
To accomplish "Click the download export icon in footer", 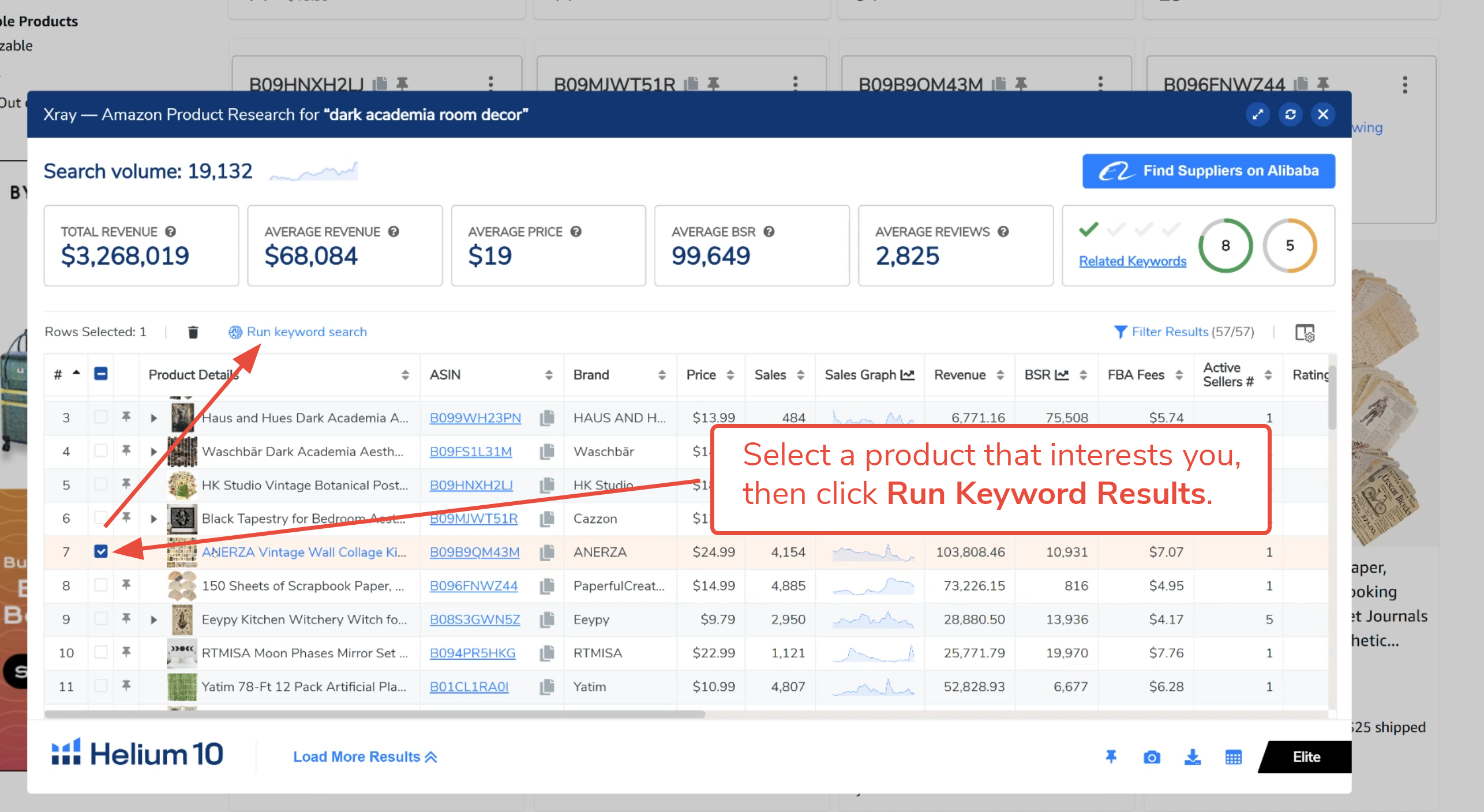I will 1192,757.
